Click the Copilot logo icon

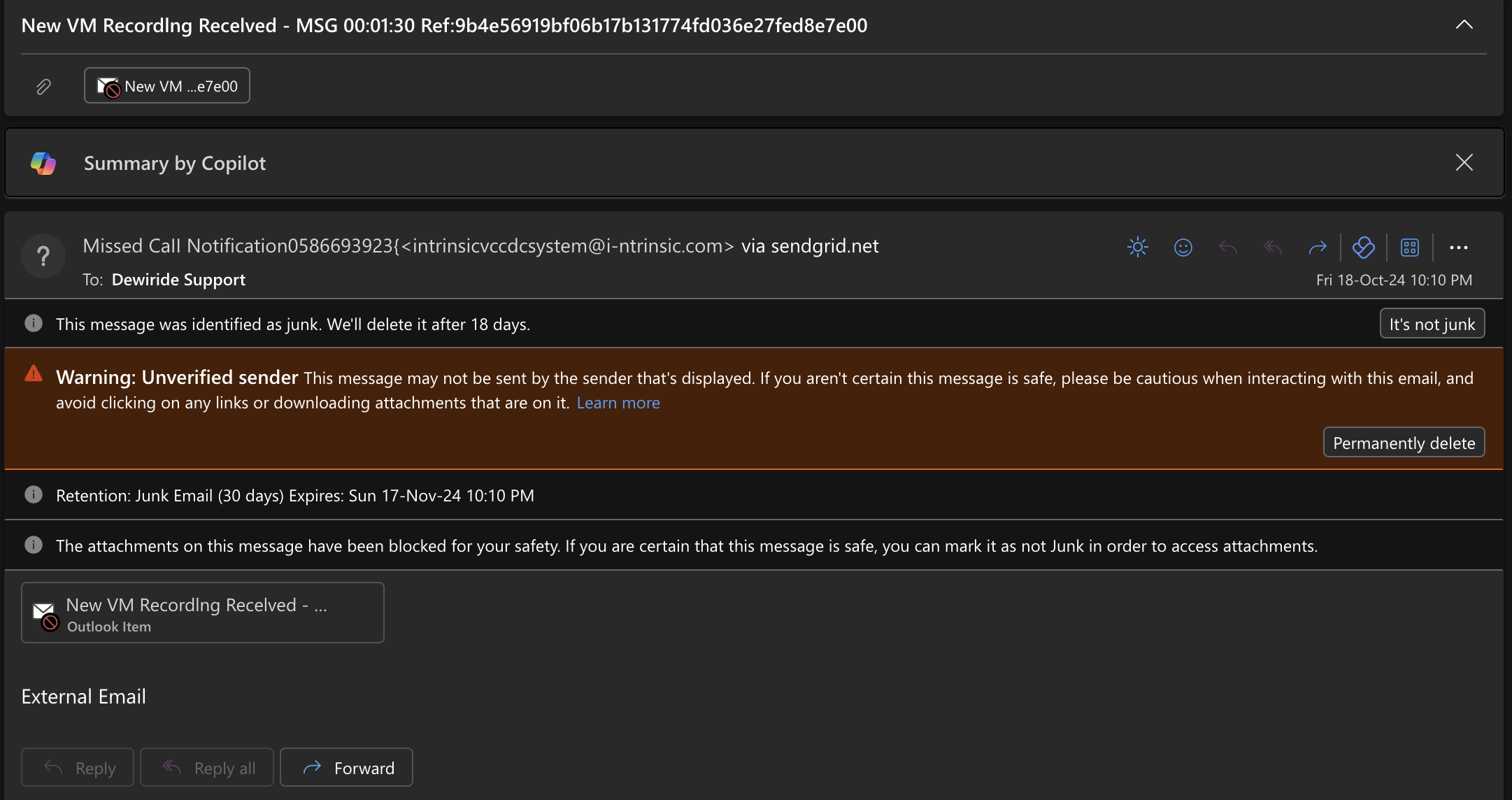coord(43,163)
